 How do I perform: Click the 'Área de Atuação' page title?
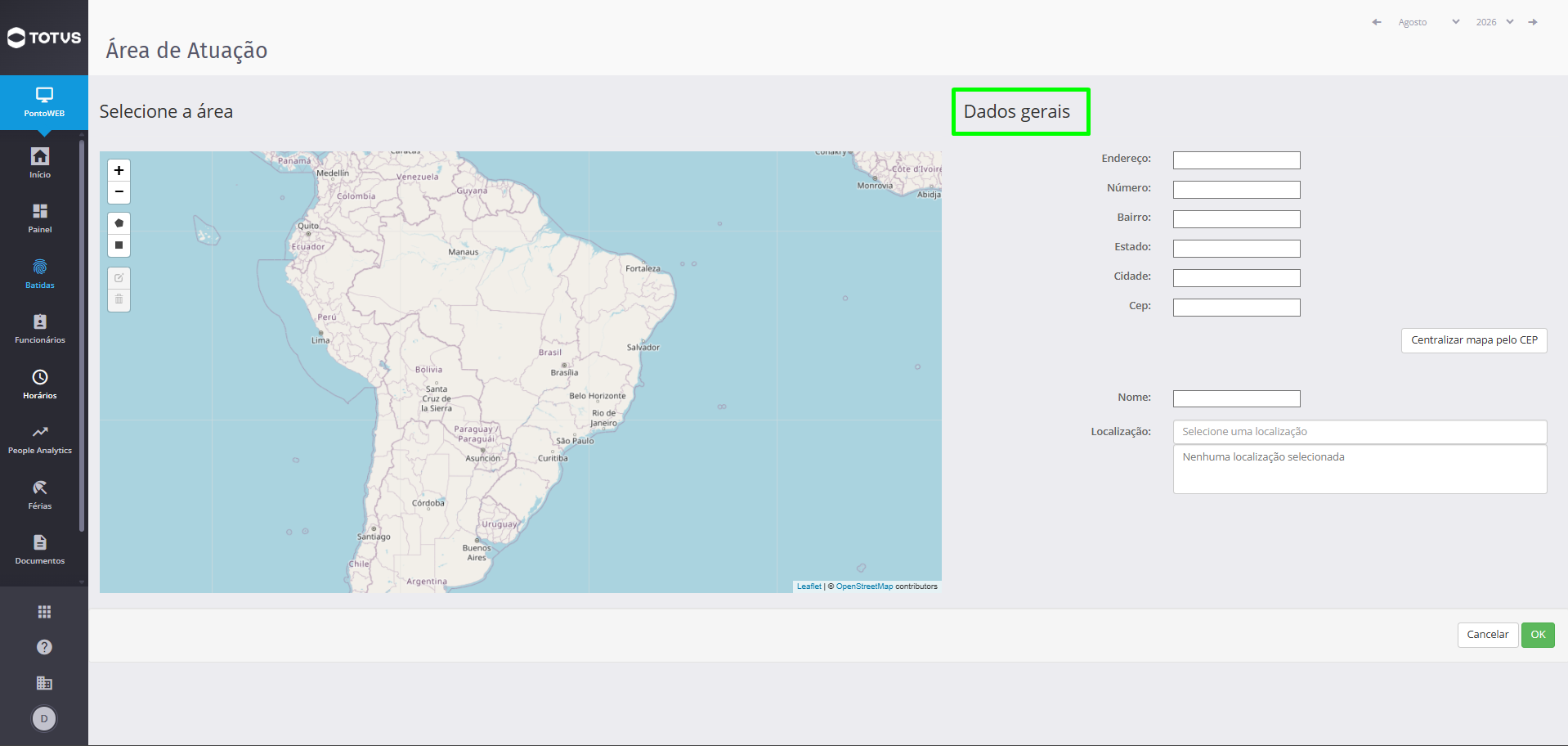point(186,51)
